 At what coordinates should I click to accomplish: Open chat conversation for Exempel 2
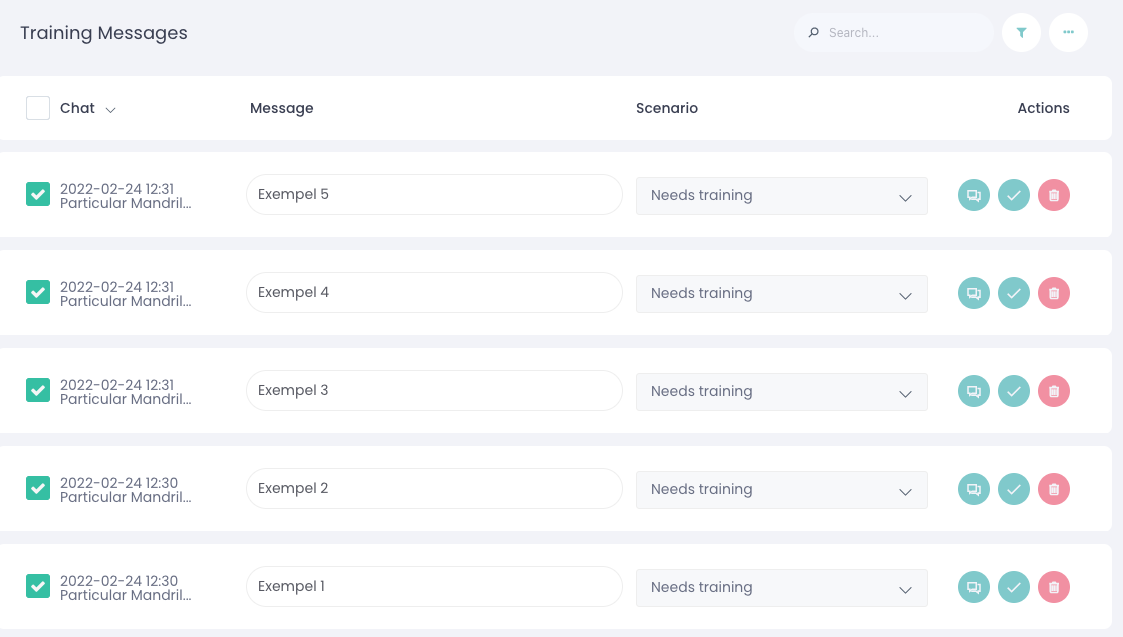[x=974, y=489]
